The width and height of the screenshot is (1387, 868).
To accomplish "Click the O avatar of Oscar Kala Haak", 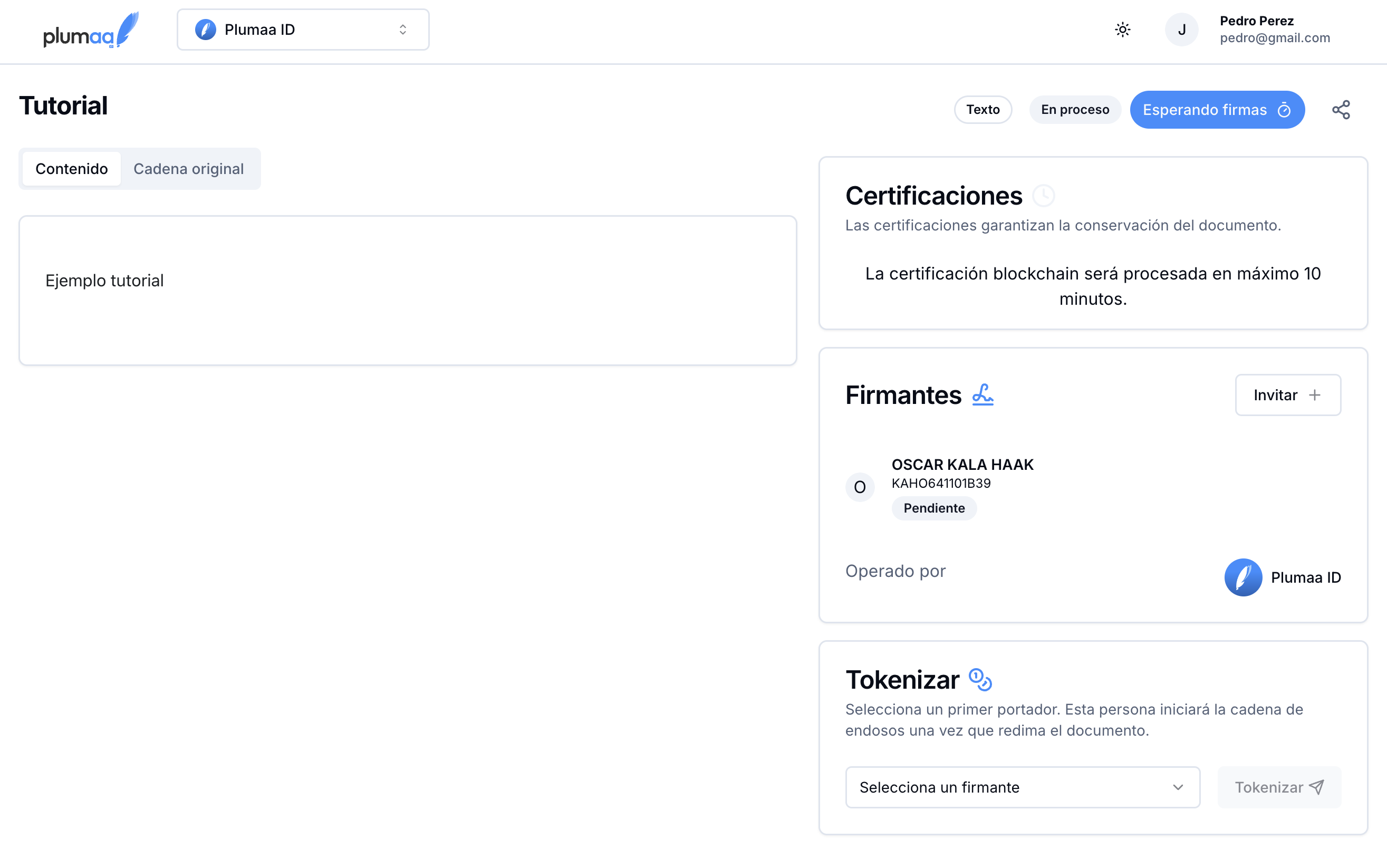I will [x=860, y=487].
